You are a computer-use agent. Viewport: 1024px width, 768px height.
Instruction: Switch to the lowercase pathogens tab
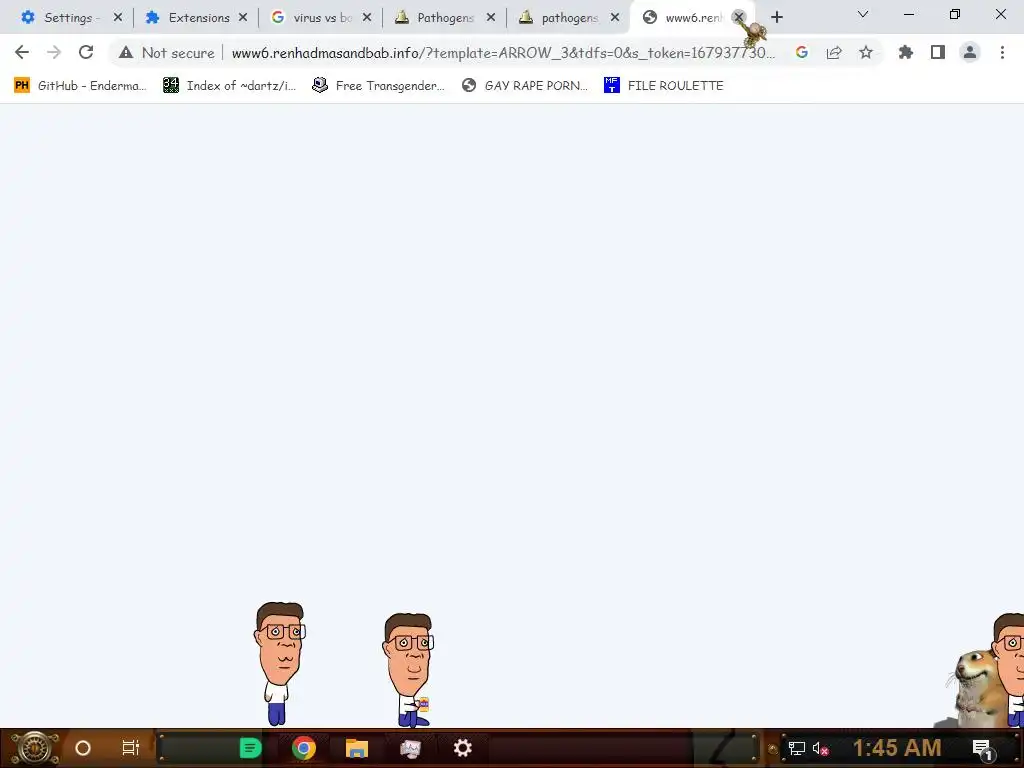click(562, 18)
